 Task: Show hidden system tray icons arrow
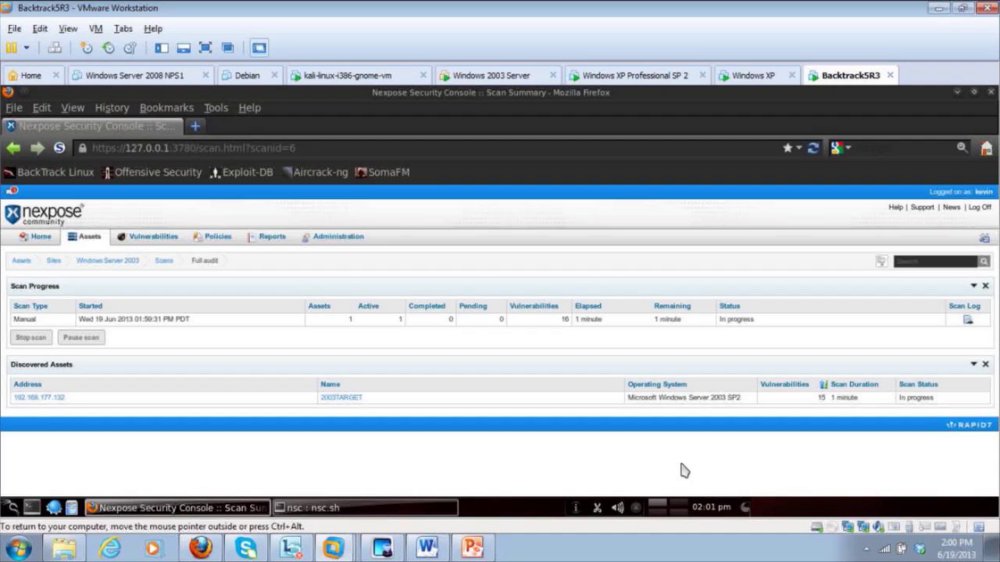click(x=866, y=549)
